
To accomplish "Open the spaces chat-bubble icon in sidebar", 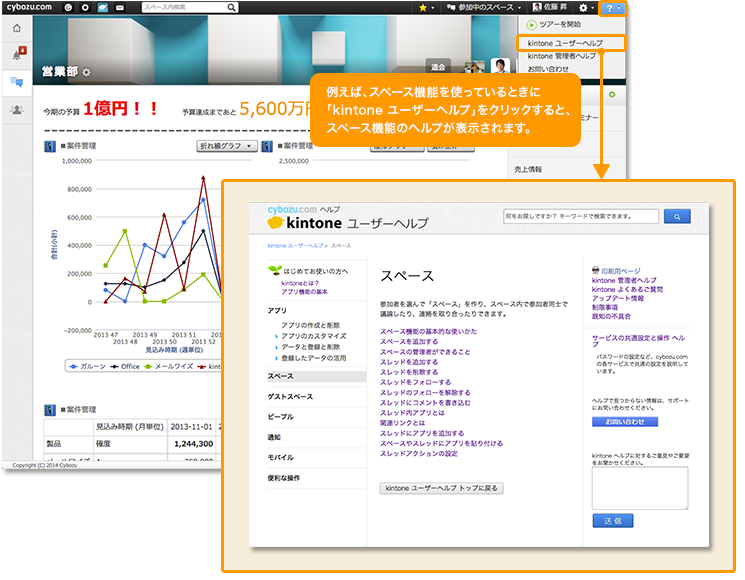I will pyautogui.click(x=17, y=82).
